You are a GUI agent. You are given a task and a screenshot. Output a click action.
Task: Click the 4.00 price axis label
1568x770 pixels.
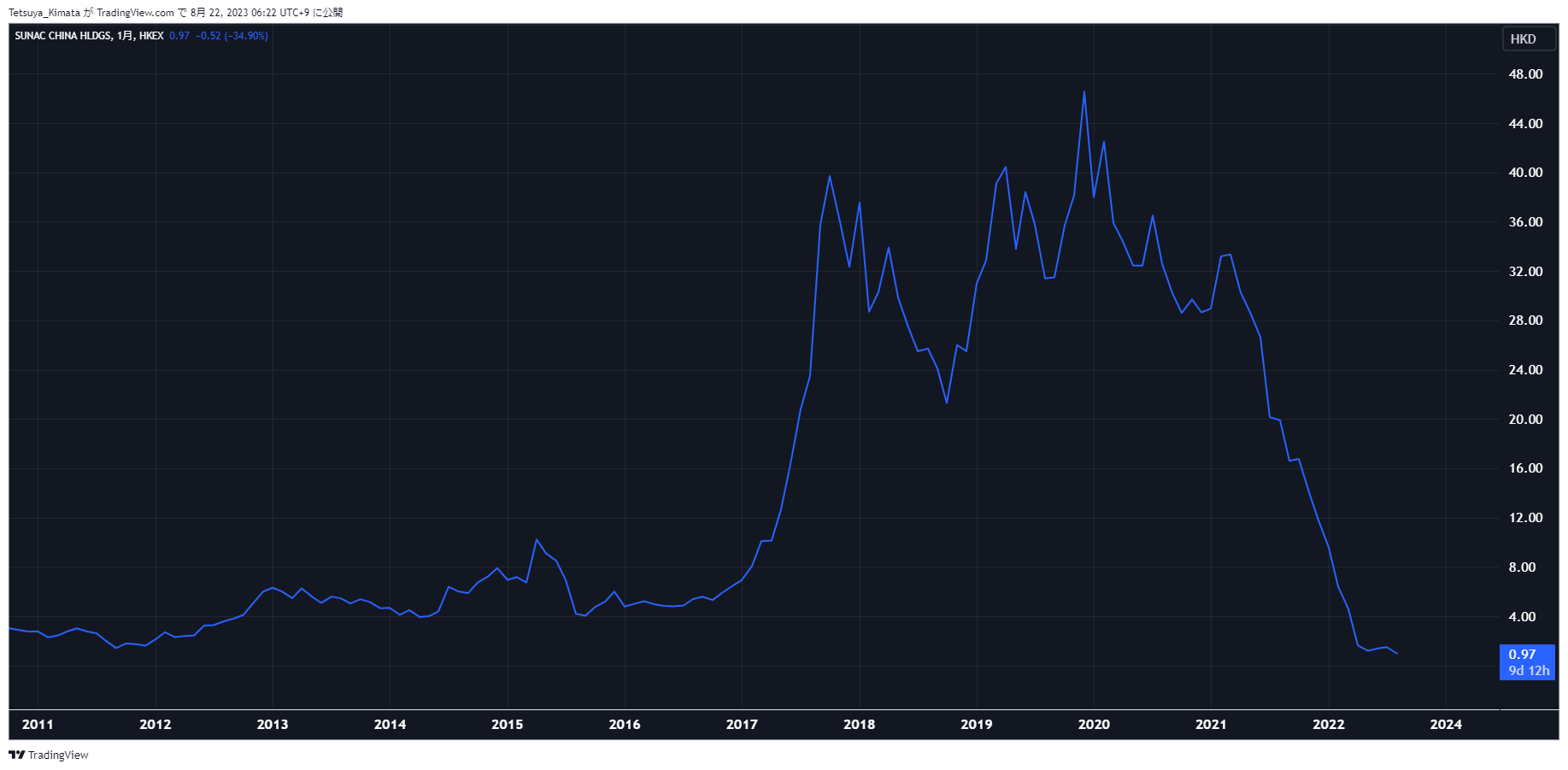pos(1522,617)
